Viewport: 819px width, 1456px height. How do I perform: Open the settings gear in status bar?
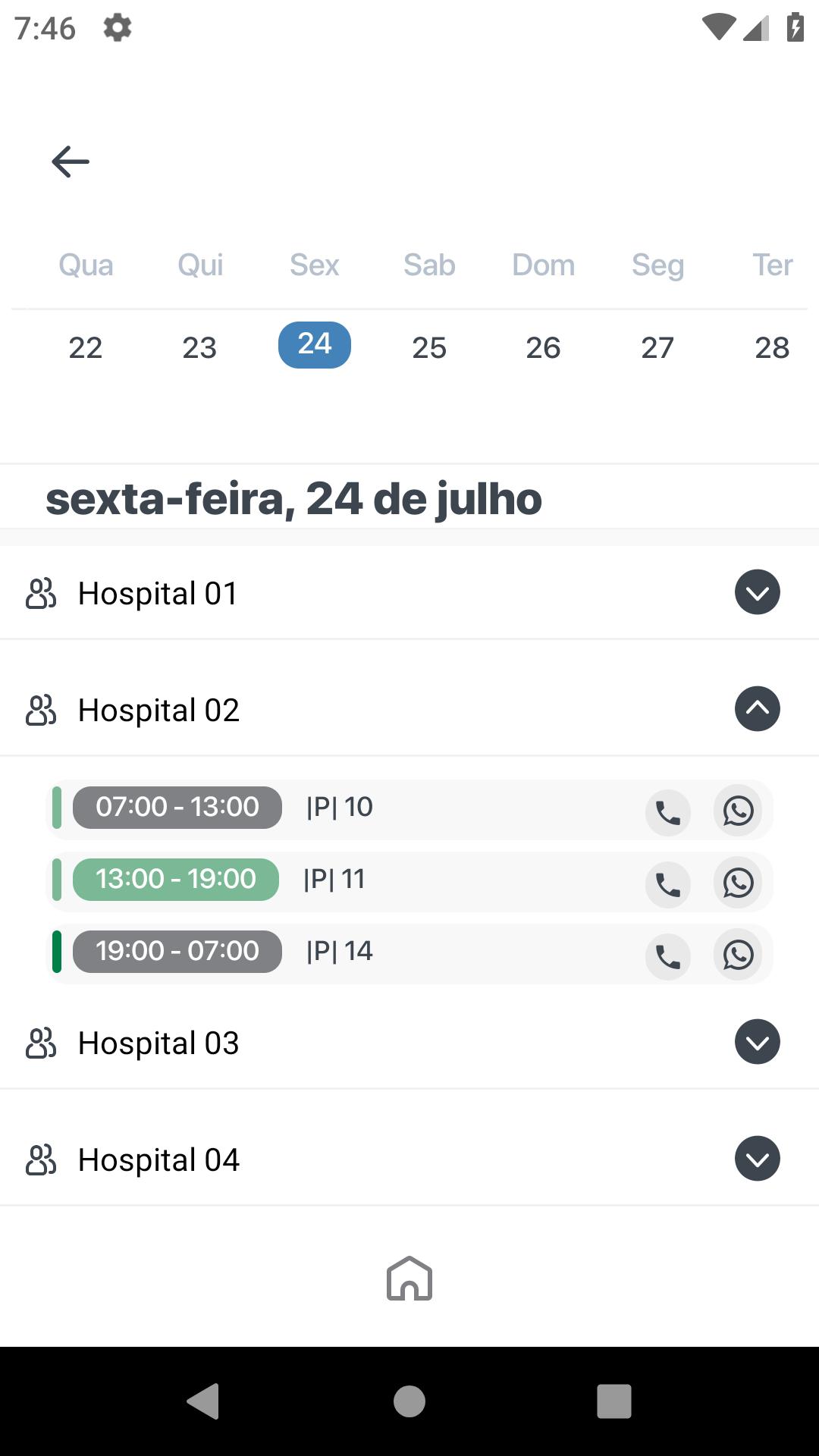click(118, 28)
